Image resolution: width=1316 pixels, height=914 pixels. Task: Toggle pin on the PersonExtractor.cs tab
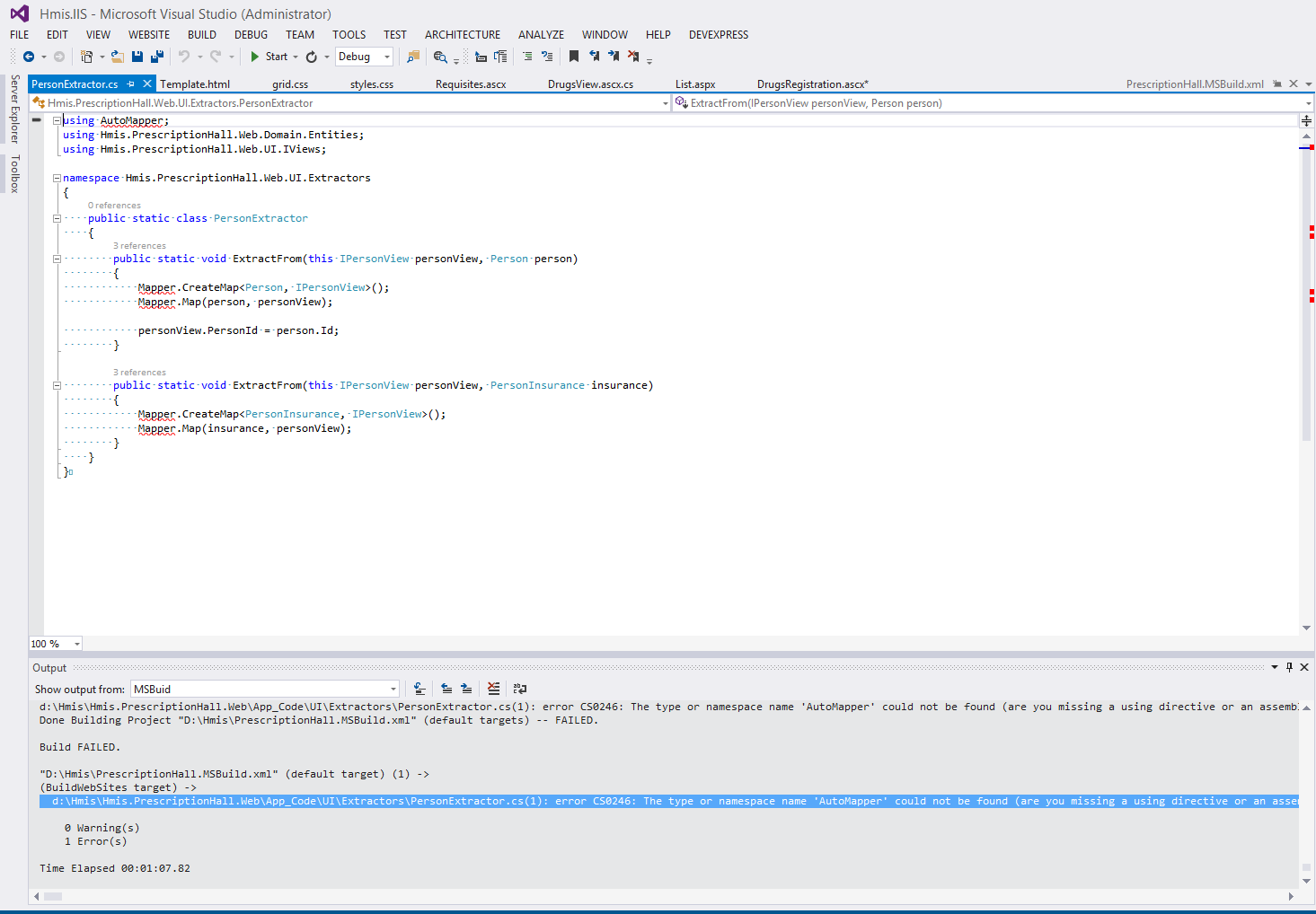[131, 84]
